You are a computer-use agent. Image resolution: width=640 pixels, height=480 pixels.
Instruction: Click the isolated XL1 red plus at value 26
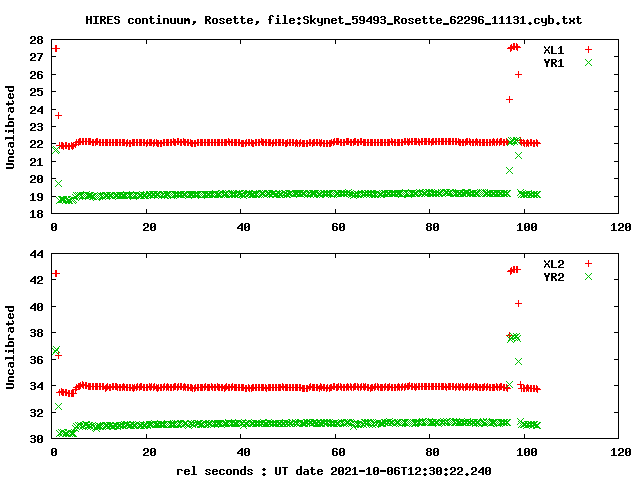tap(518, 75)
